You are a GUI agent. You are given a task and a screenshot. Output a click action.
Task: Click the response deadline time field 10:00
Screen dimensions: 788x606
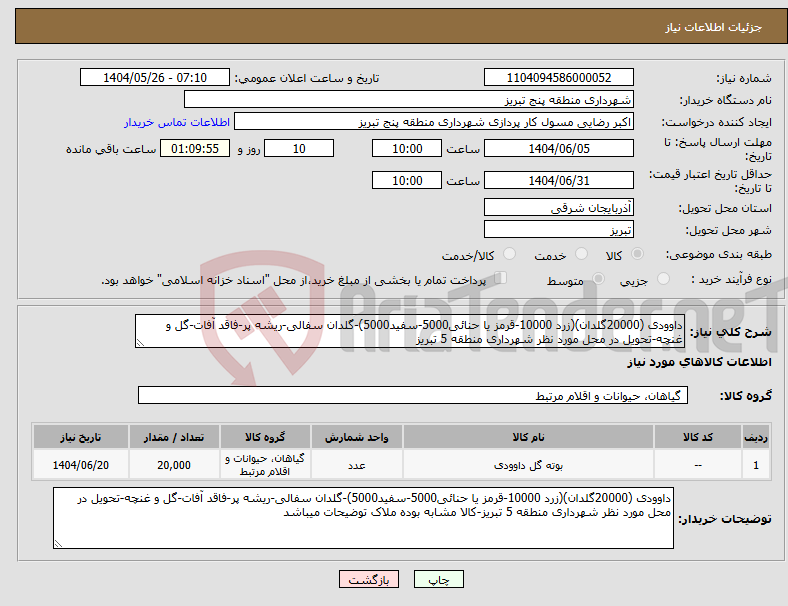[407, 149]
